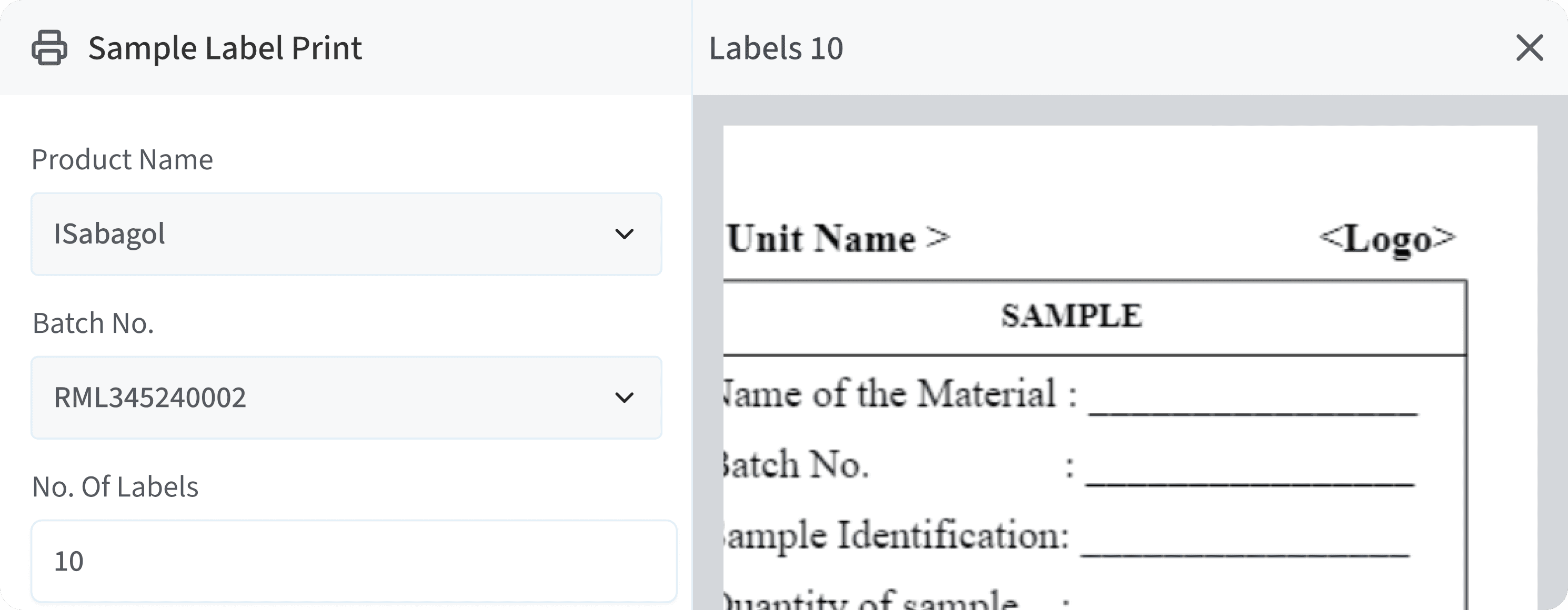Open the Product Name dropdown
This screenshot has width=1568, height=610.
pyautogui.click(x=346, y=234)
